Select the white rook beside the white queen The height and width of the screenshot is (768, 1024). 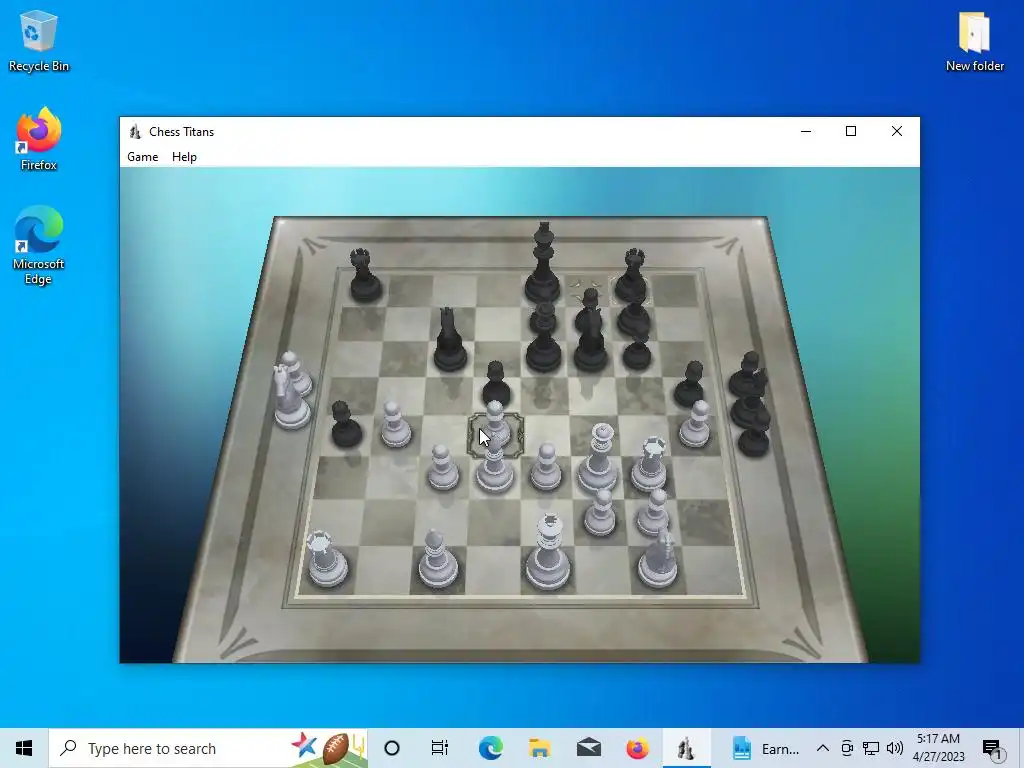650,464
